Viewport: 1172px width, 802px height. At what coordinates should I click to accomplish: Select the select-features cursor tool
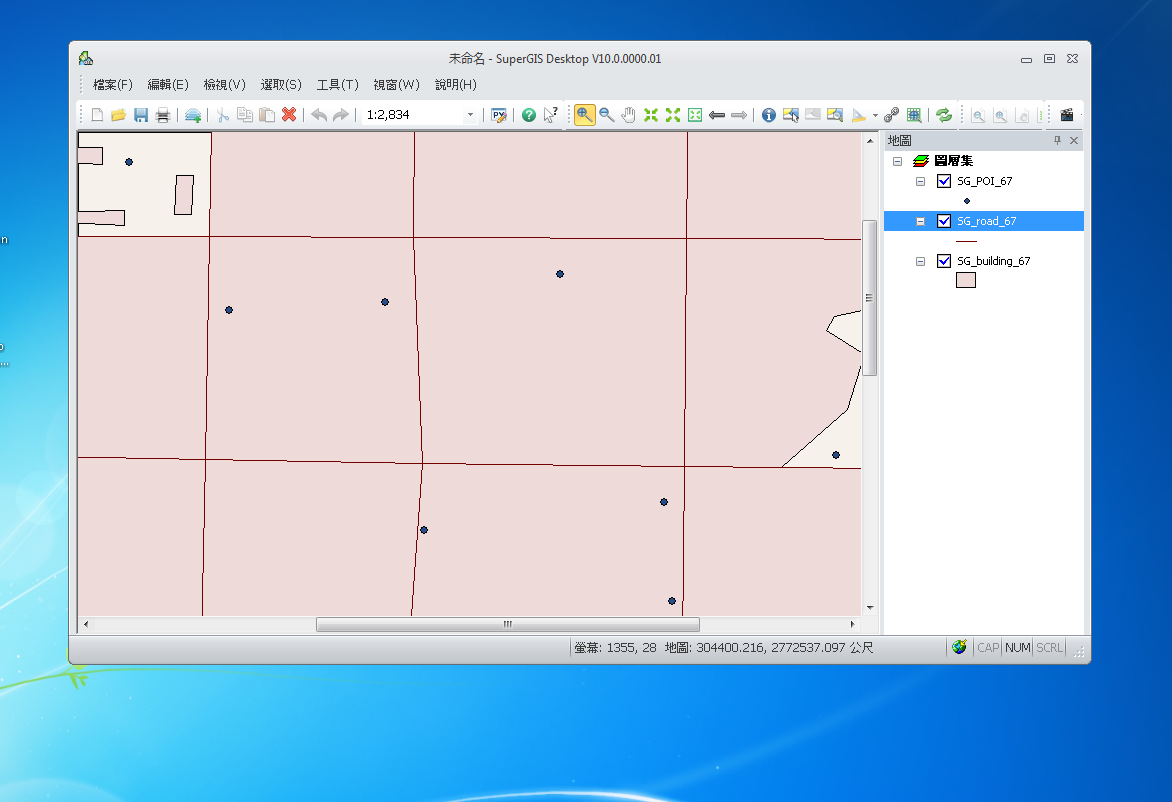tap(791, 115)
